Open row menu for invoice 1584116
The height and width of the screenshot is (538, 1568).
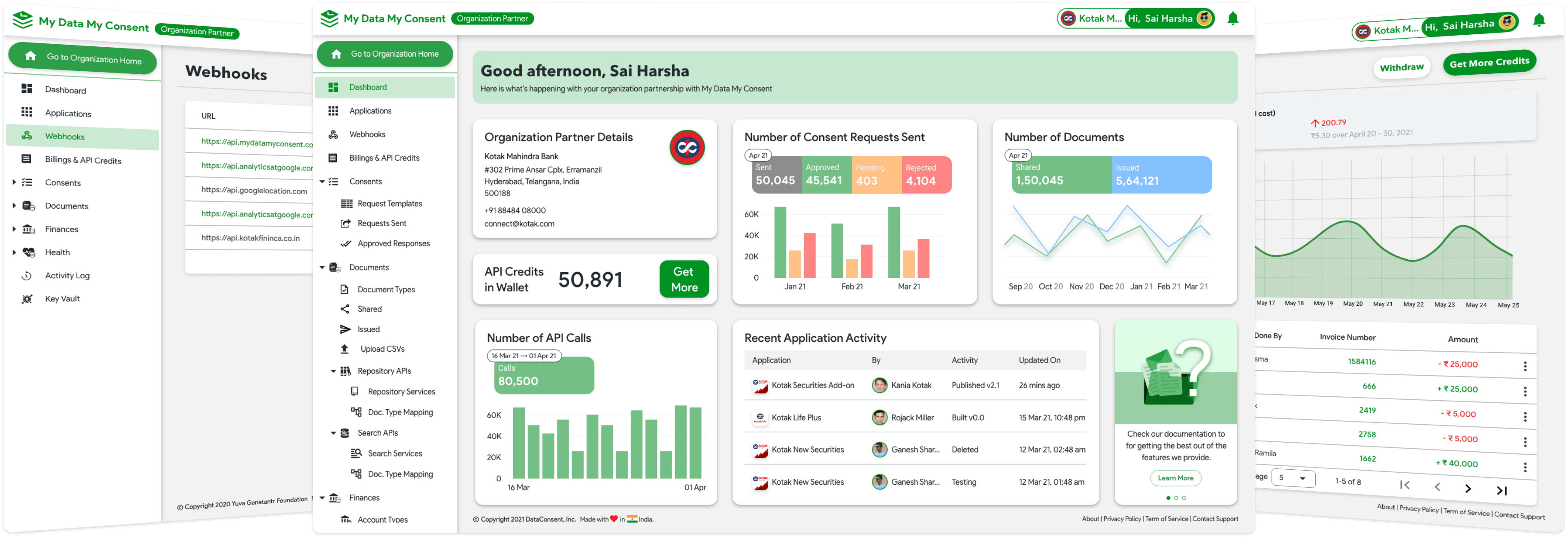(1525, 366)
